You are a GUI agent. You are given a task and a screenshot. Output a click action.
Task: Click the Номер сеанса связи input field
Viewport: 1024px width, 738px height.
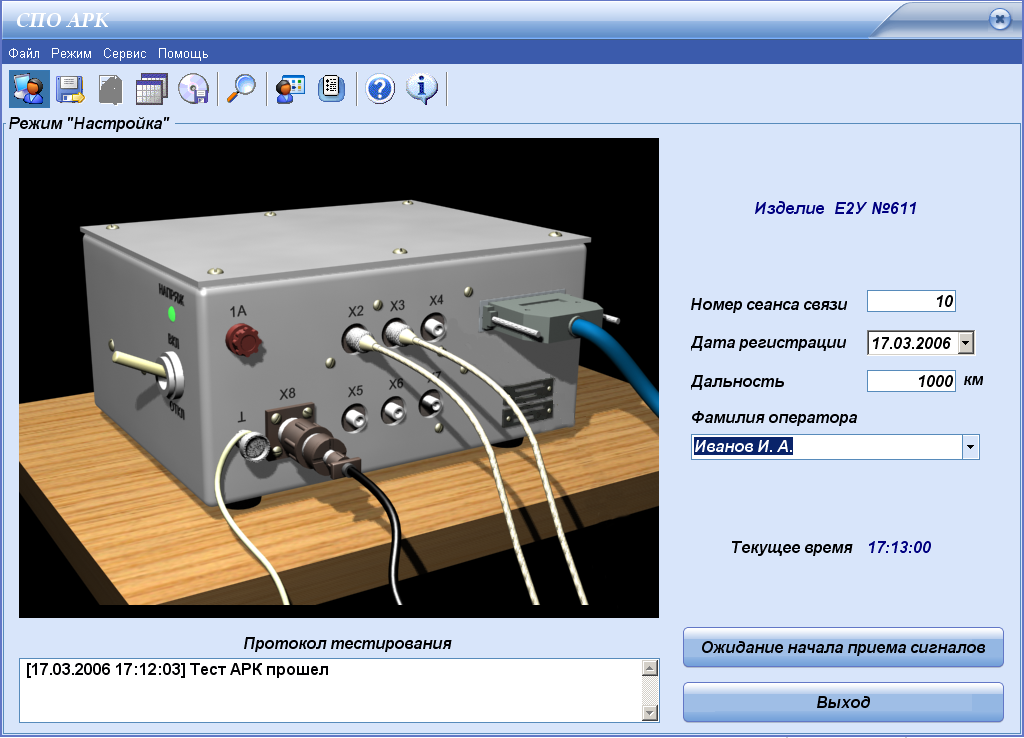(x=911, y=301)
